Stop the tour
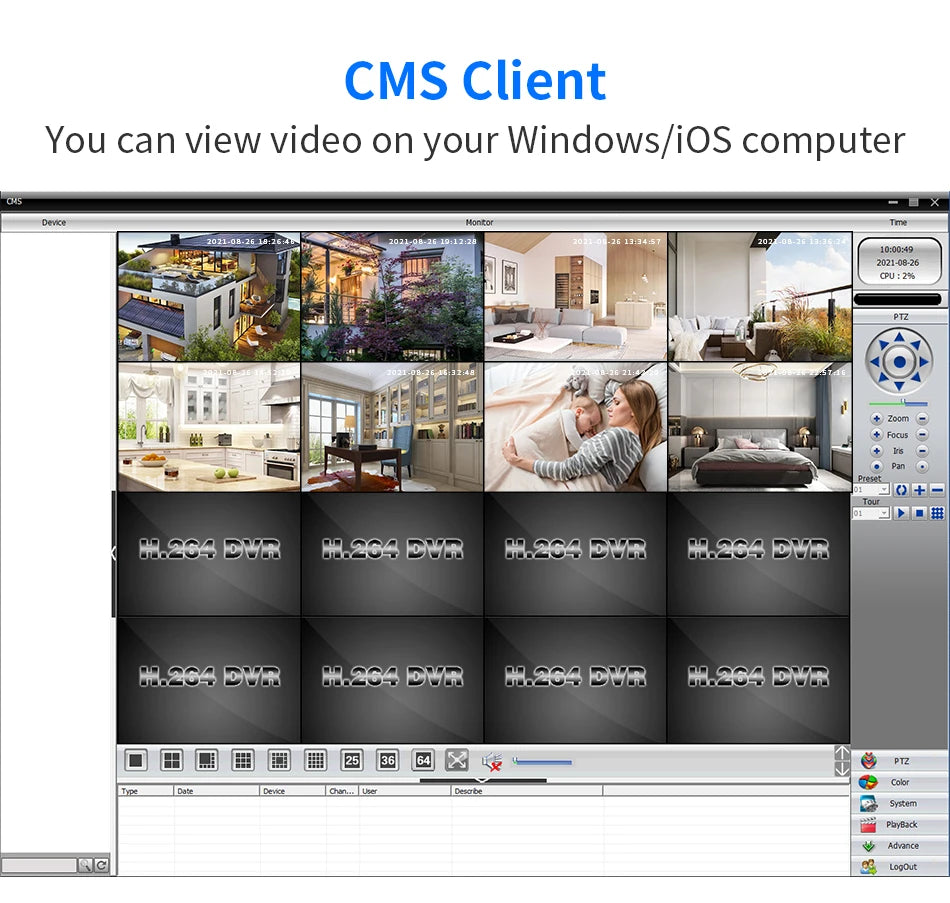The height and width of the screenshot is (903, 950). [x=919, y=513]
